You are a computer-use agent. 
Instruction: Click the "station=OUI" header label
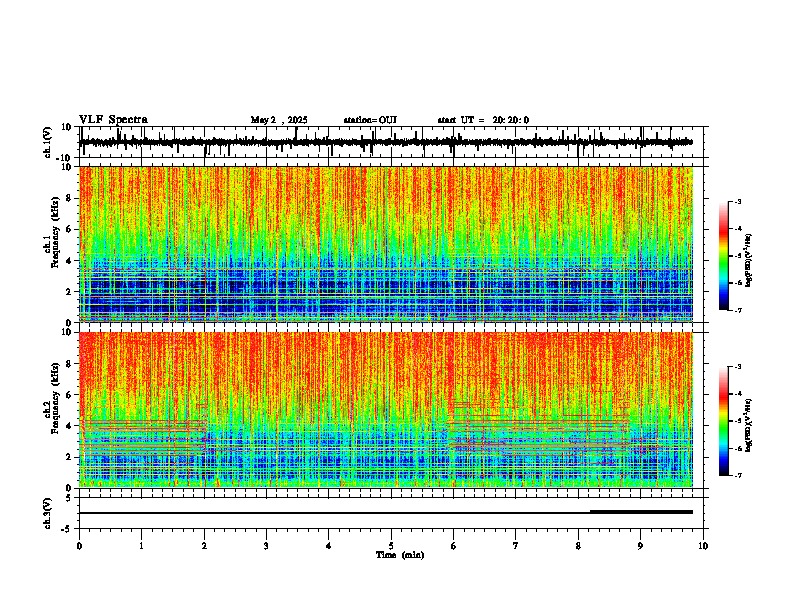[370, 120]
